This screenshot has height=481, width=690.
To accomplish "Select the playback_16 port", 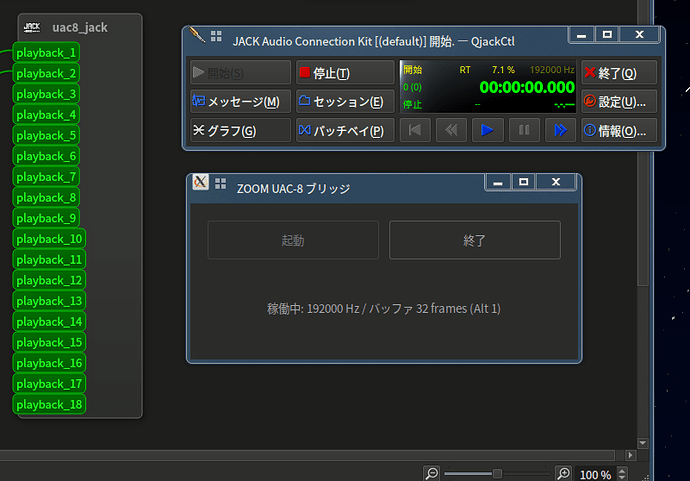I will tap(49, 363).
